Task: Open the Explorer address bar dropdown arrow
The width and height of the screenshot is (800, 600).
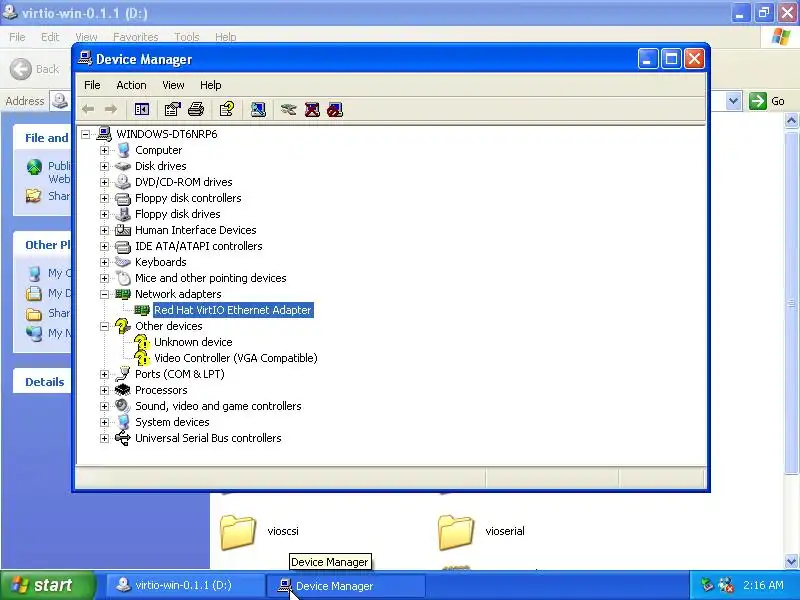Action: [x=733, y=101]
